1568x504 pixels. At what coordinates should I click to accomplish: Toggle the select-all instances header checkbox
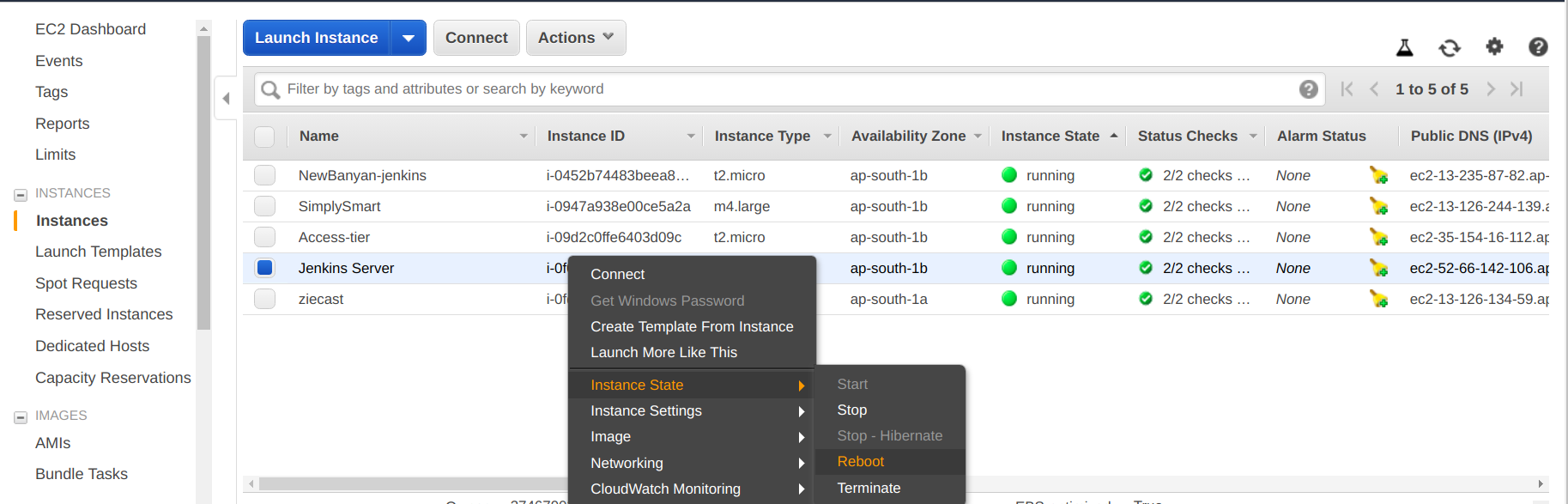pos(265,137)
